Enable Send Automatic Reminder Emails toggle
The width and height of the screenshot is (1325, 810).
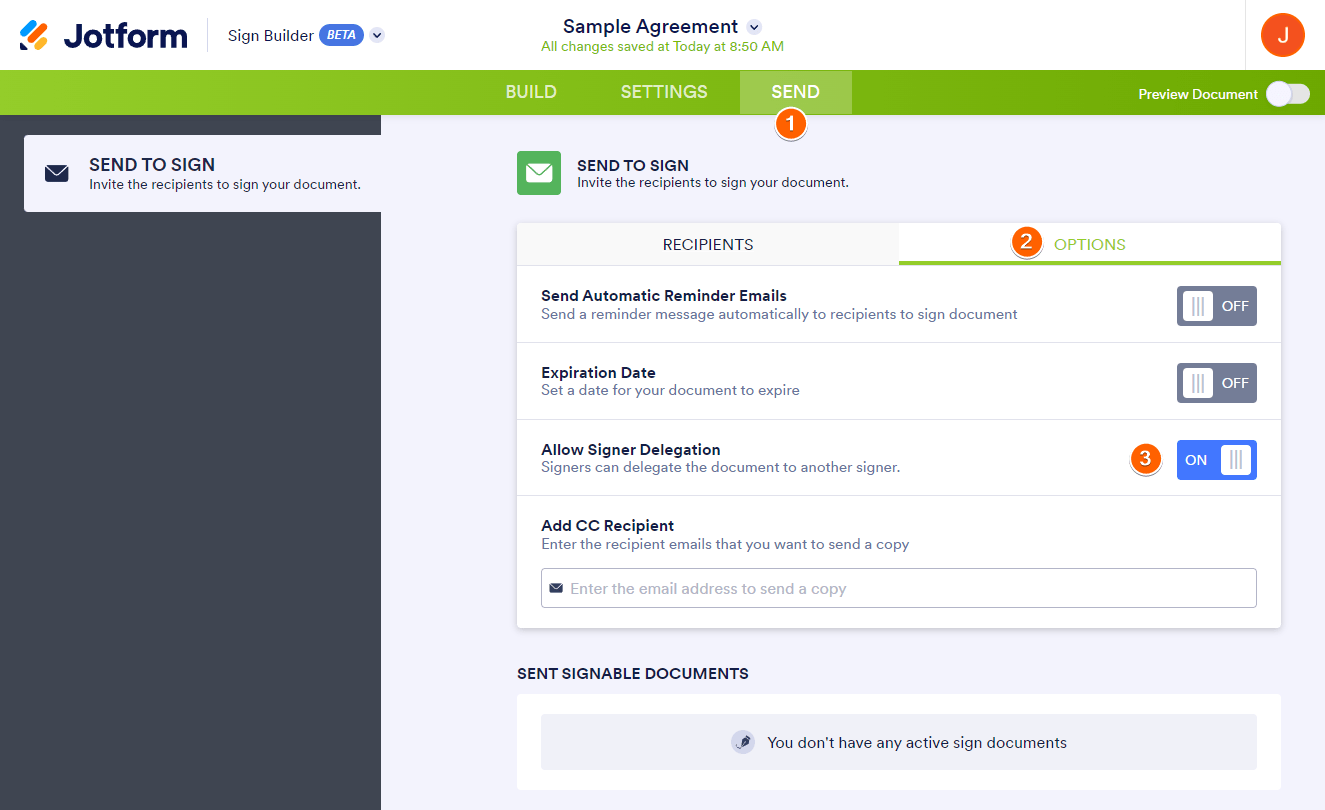coord(1216,306)
